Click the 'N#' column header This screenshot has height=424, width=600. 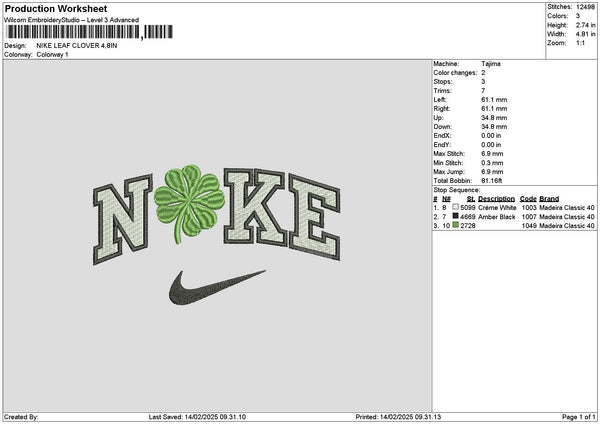(x=446, y=199)
